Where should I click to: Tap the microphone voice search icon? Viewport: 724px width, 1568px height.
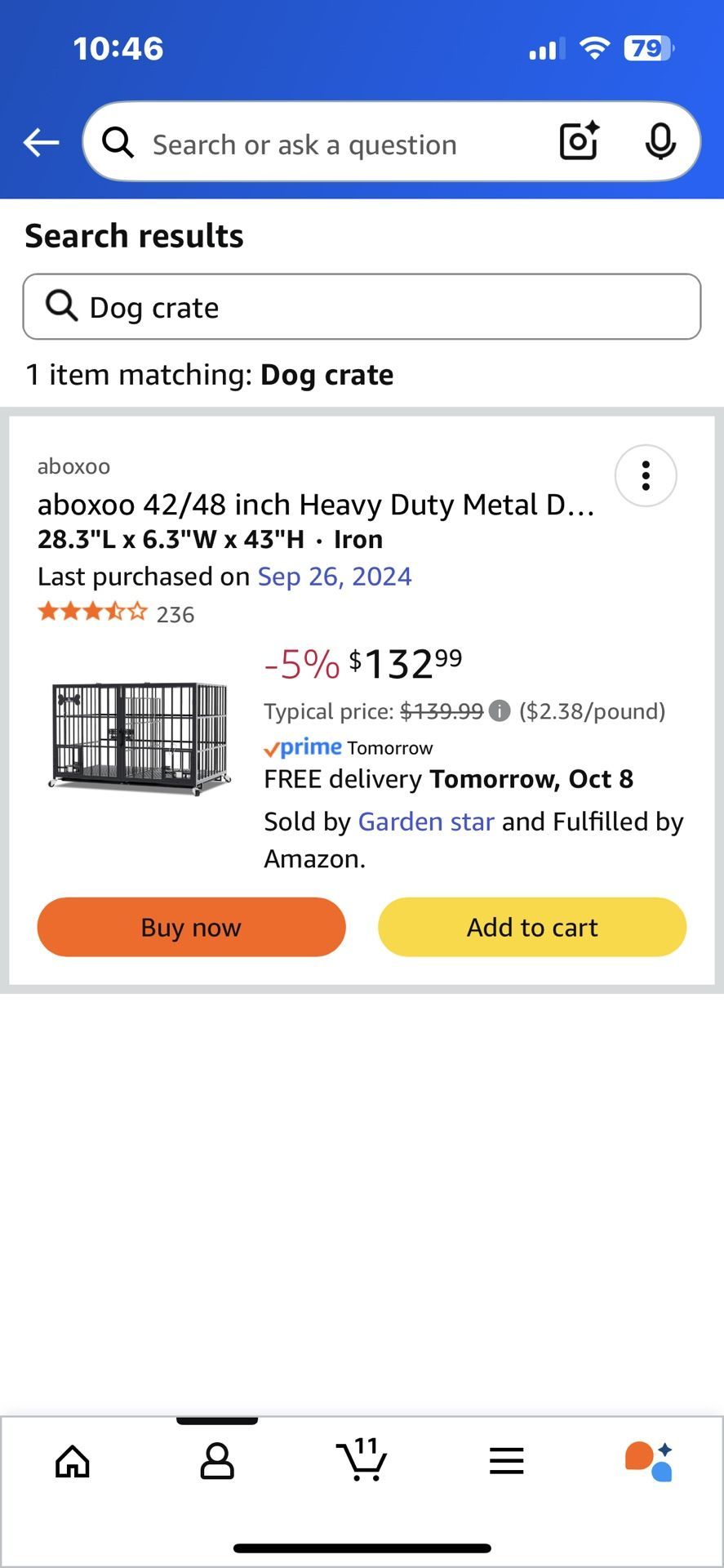coord(660,142)
